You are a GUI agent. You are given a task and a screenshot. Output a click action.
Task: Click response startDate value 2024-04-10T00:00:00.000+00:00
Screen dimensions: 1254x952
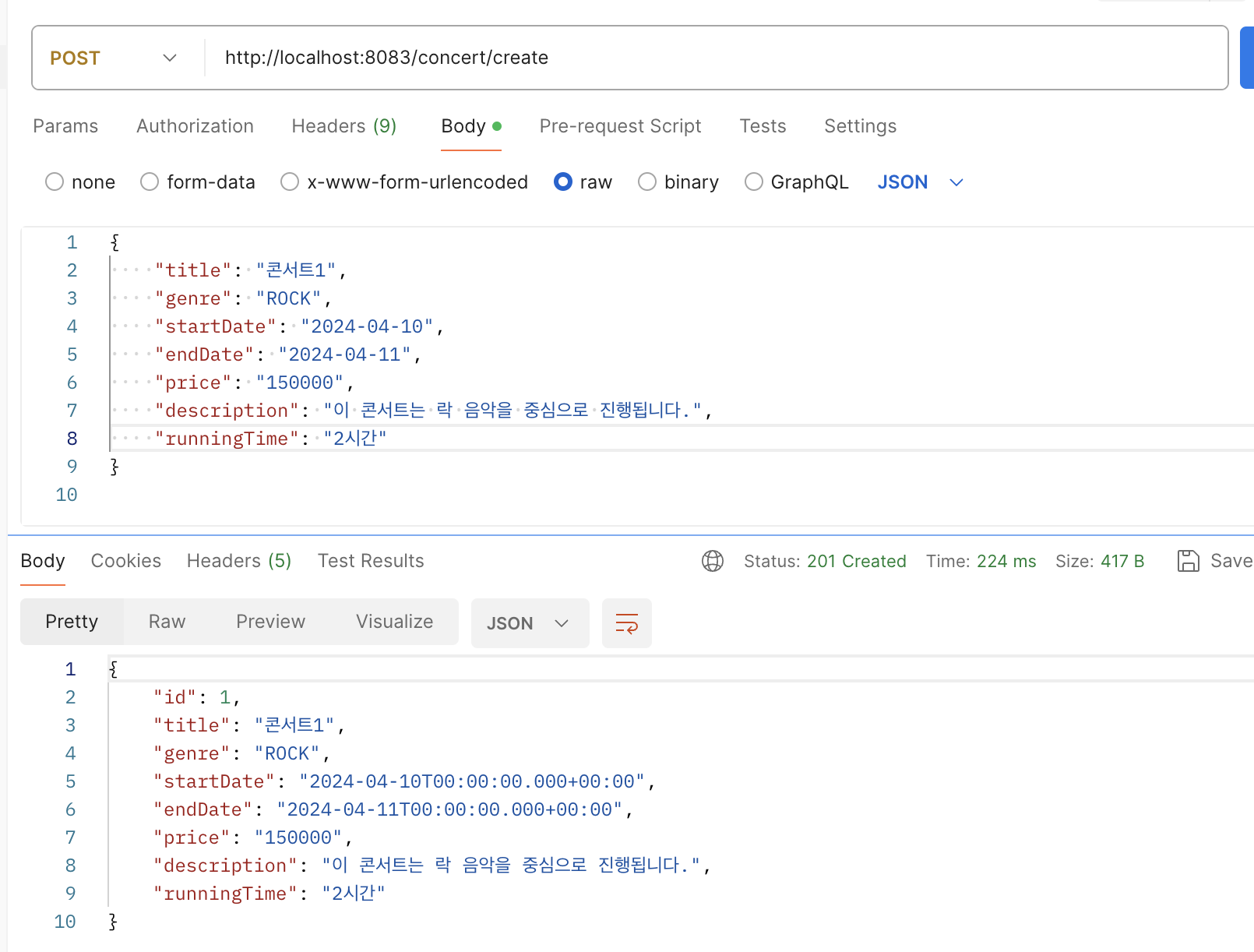[472, 781]
